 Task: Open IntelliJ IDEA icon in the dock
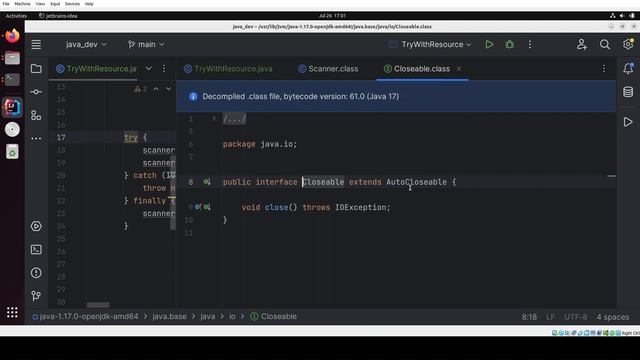click(12, 107)
